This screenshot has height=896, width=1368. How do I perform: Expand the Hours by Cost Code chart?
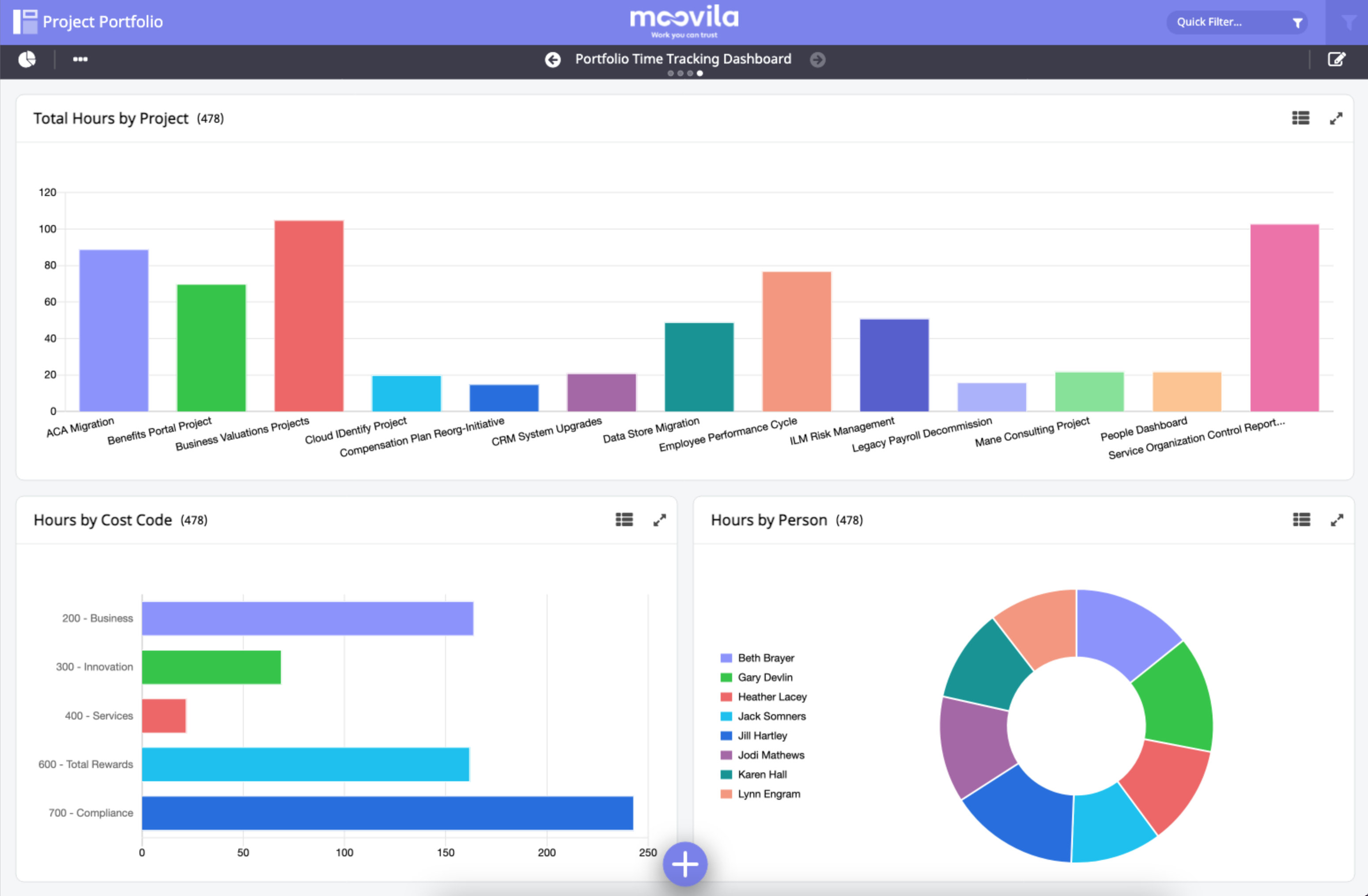[659, 520]
